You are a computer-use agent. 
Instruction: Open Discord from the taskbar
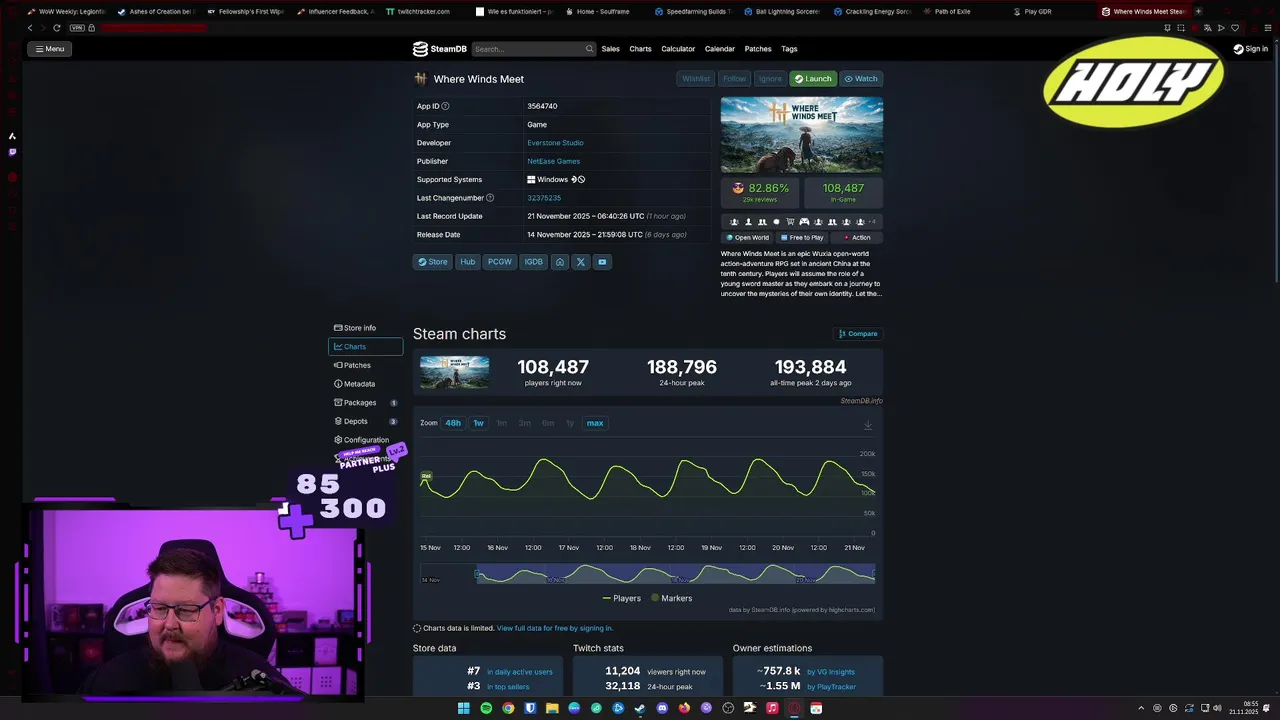(662, 708)
